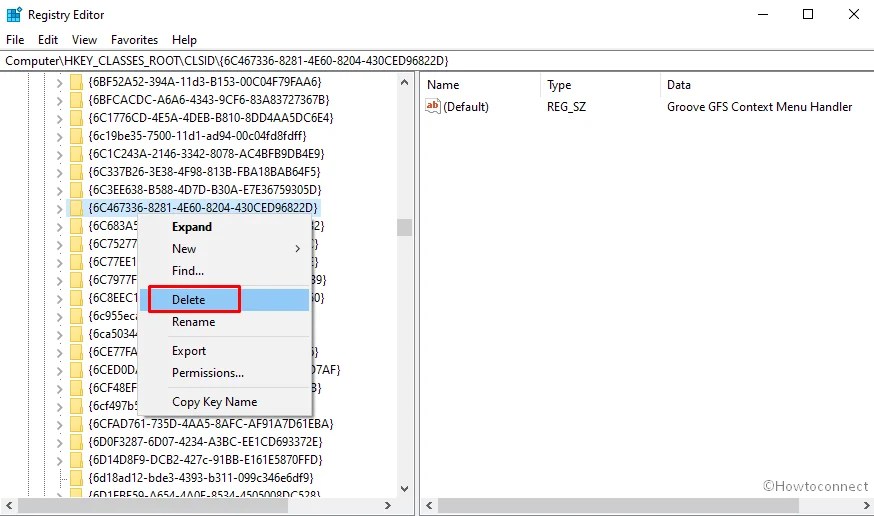Click the tree pane horizontal scroll-left arrow
The height and width of the screenshot is (516, 874).
coord(9,505)
